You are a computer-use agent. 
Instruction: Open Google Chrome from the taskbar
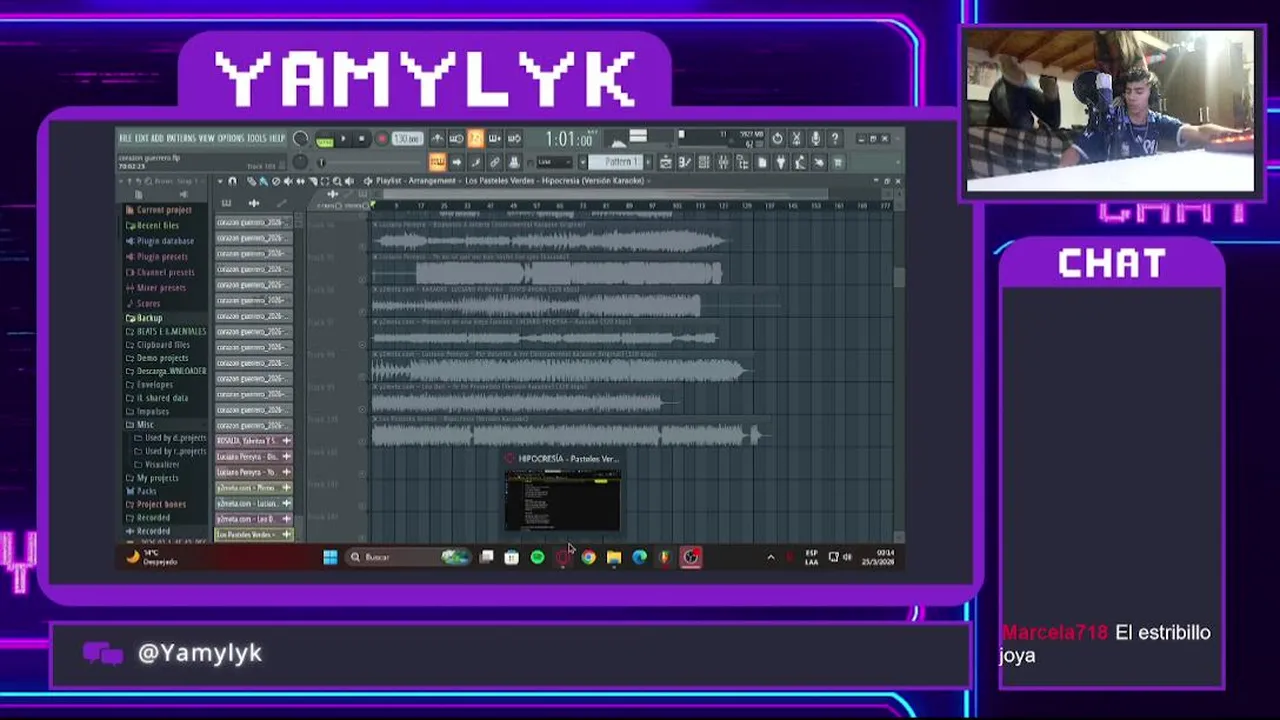(588, 557)
